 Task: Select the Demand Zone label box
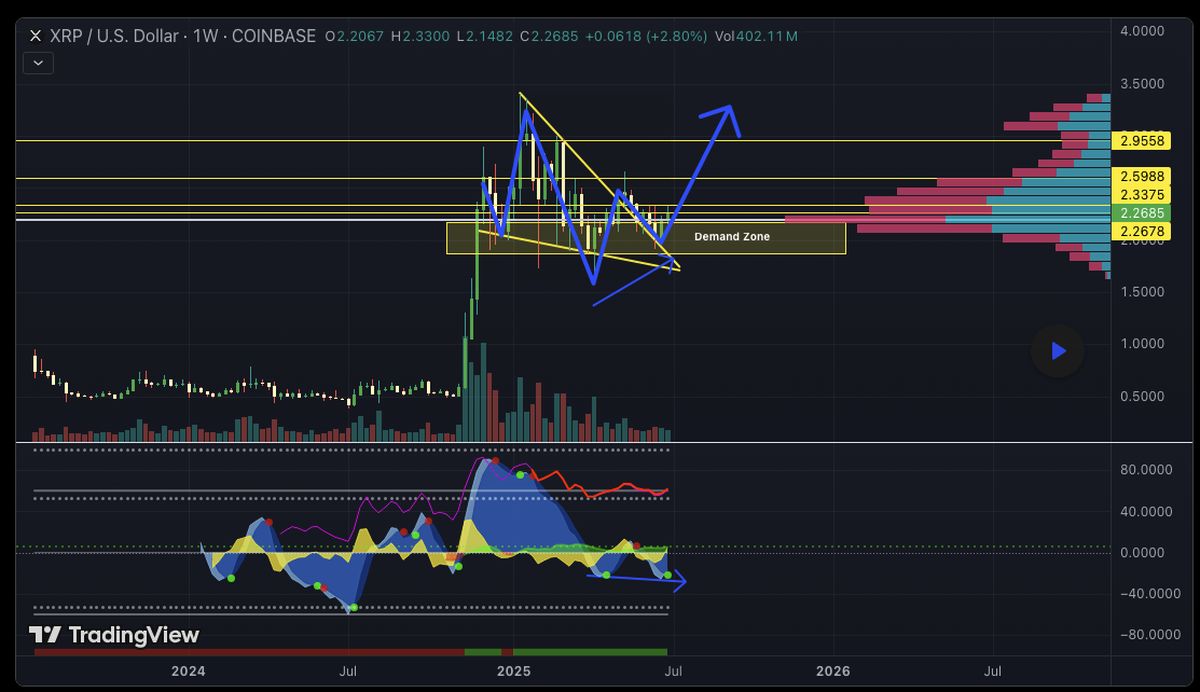pos(645,237)
